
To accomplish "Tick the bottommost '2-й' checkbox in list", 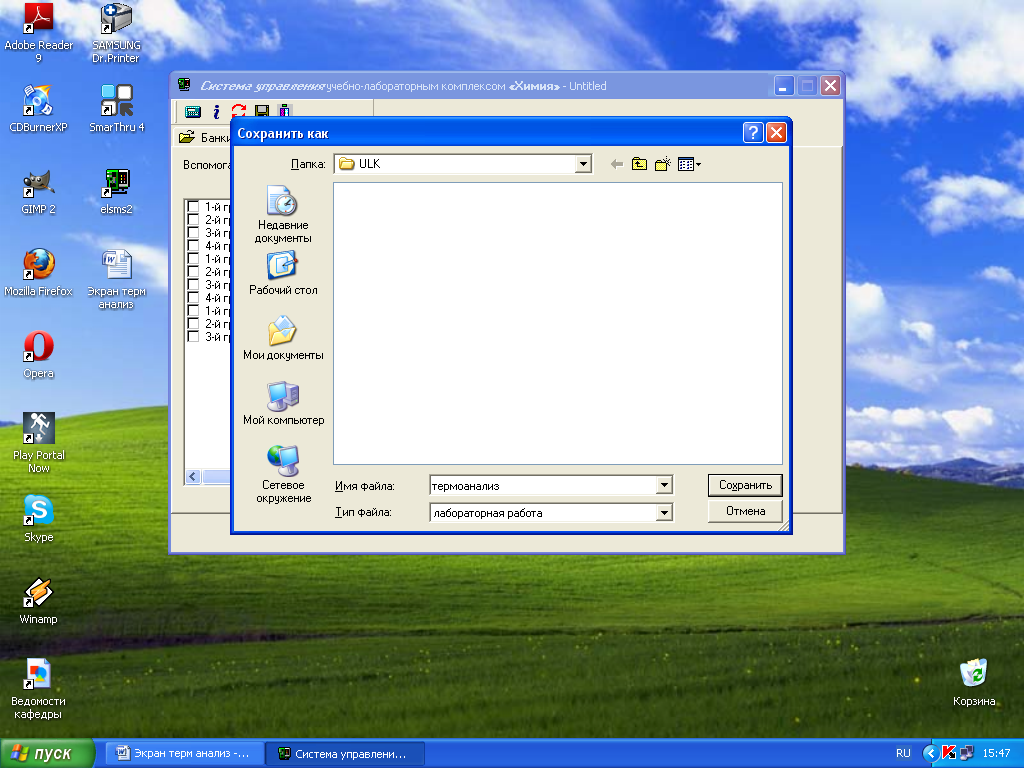I will 193,323.
